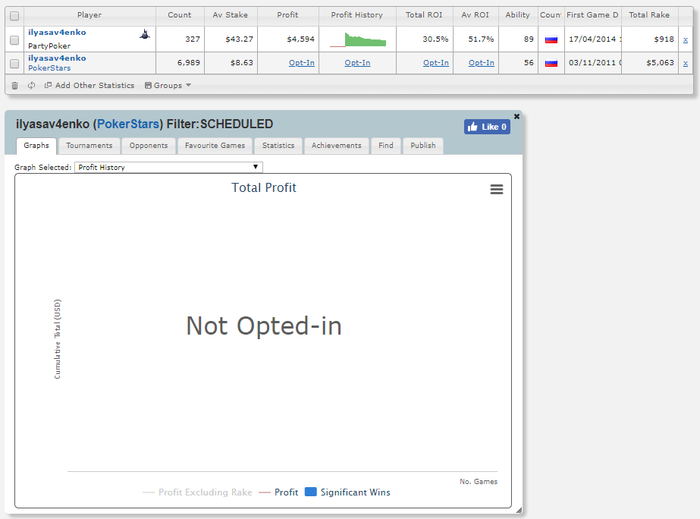Click the shark icon in the PartyPoker row
The height and width of the screenshot is (519, 700).
tap(145, 34)
